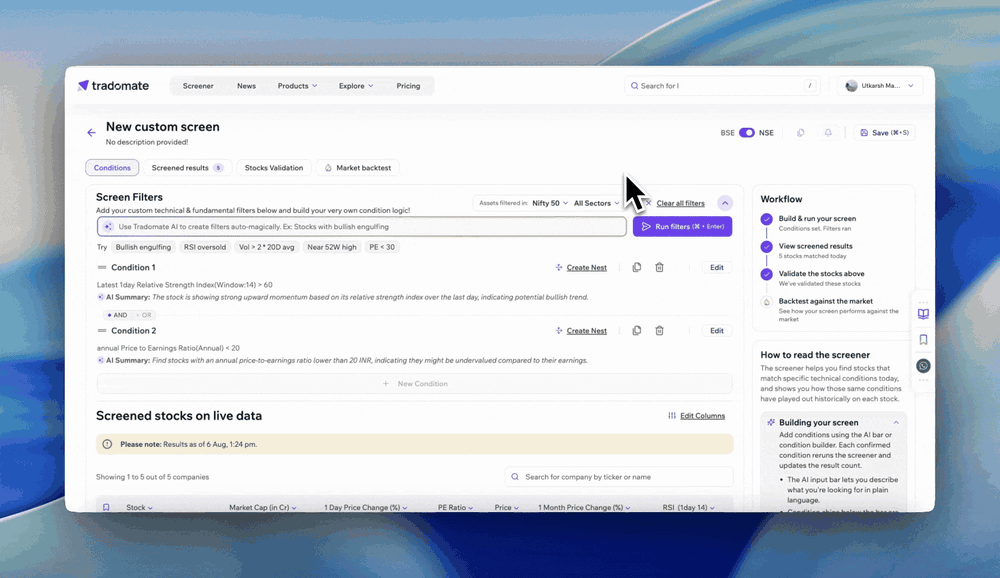This screenshot has width=1000, height=578.
Task: Select the OR logic operator
Action: point(144,315)
